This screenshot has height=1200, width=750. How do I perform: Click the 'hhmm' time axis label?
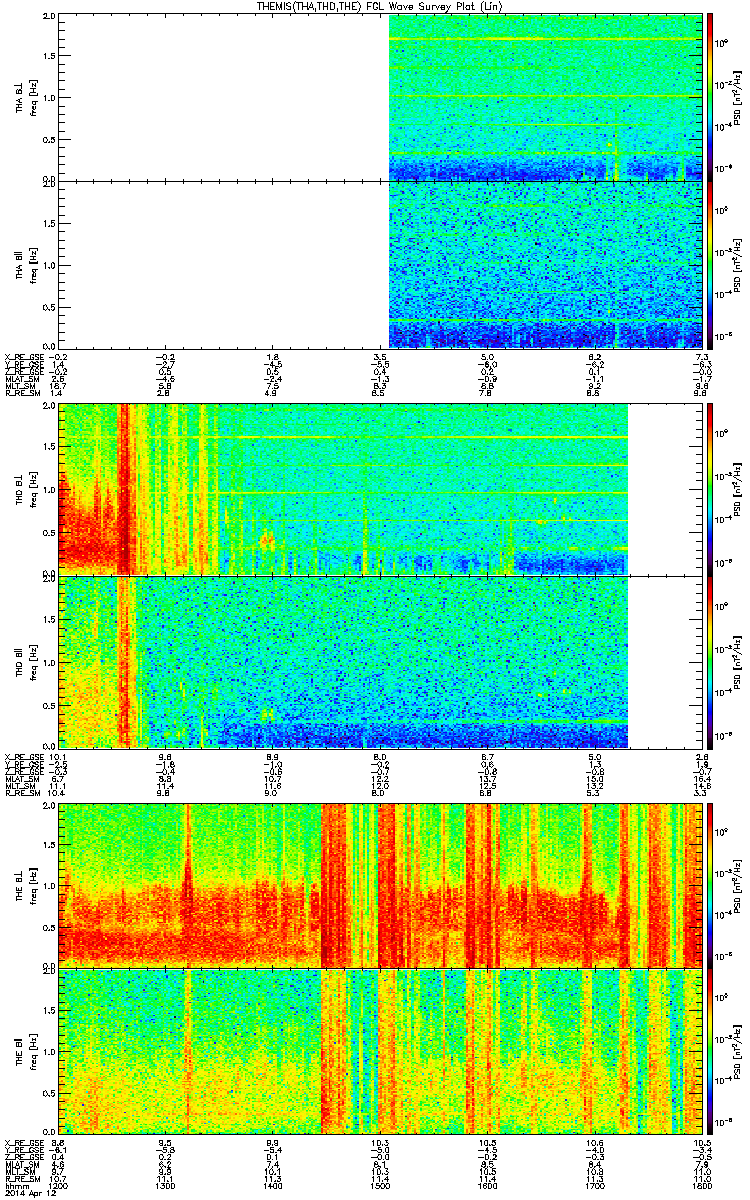tap(15, 1186)
